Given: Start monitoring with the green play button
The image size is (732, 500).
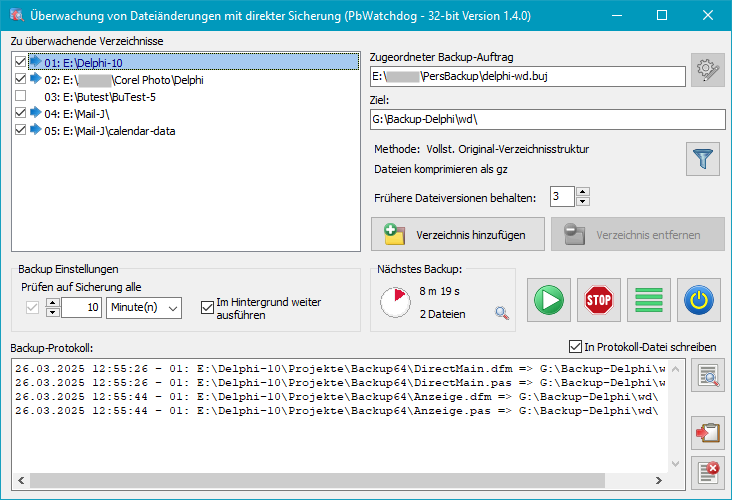Looking at the screenshot, I should (x=549, y=300).
